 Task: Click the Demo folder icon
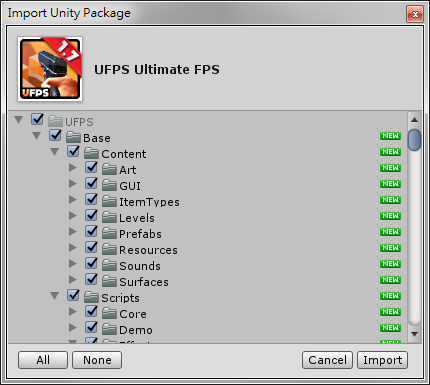click(x=109, y=329)
